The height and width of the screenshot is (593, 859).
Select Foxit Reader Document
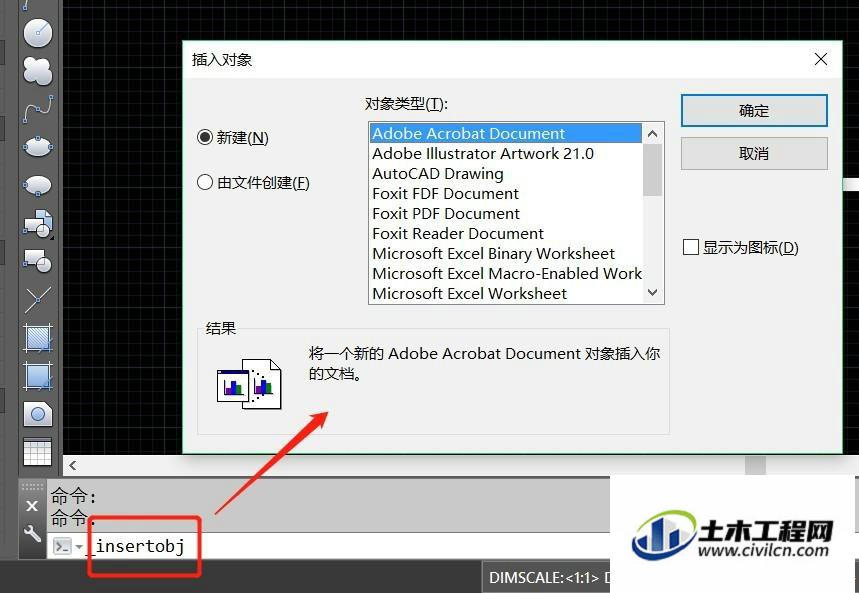coord(506,233)
